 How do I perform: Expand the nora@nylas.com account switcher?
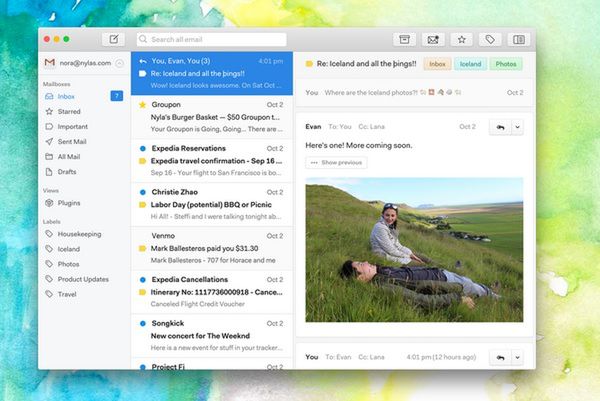pyautogui.click(x=119, y=63)
